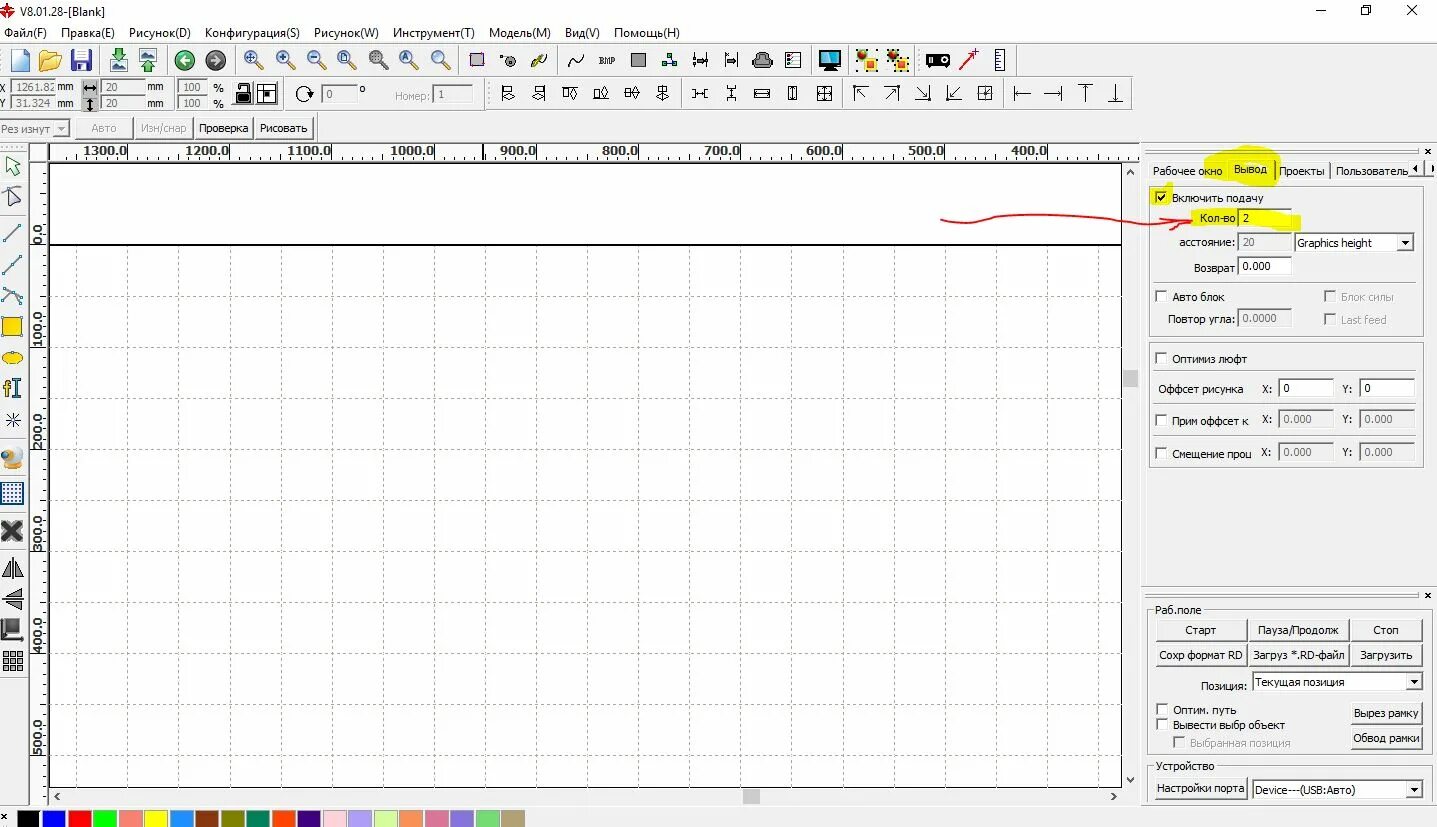The image size is (1437, 827).
Task: Click the center-to-page crosshair icon
Action: [x=985, y=94]
